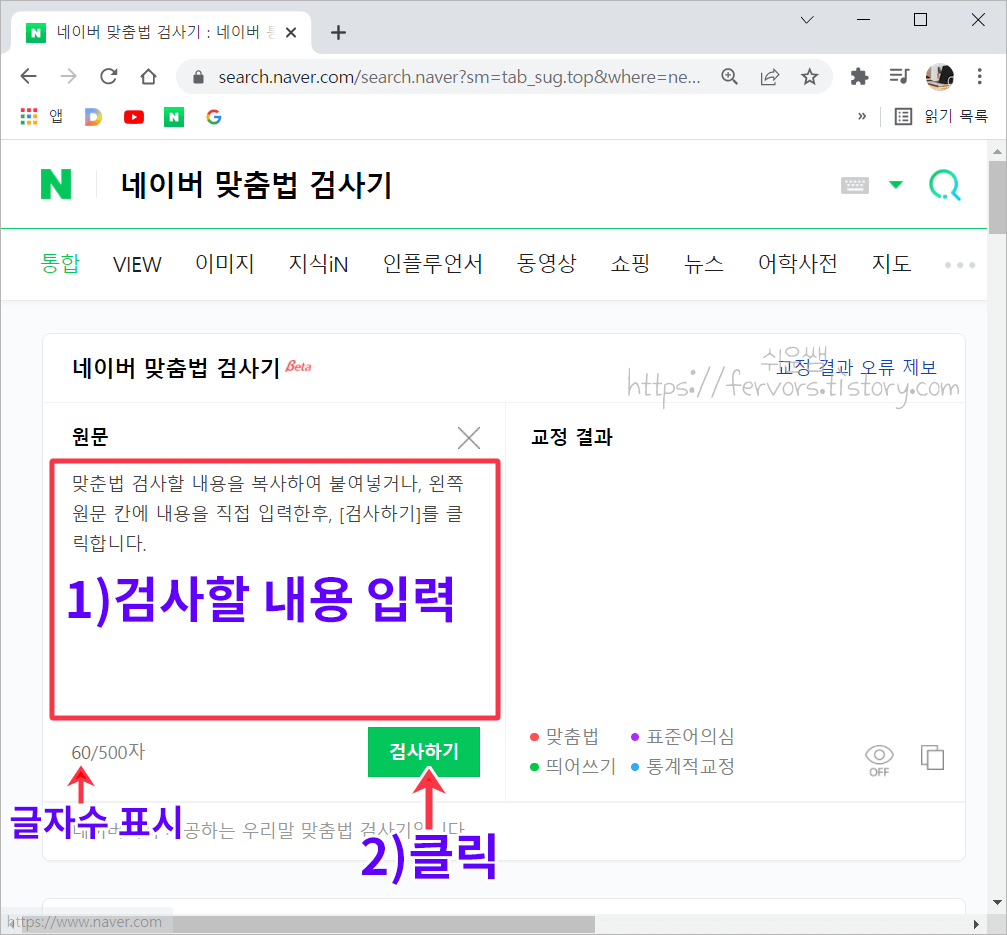Open the 앱 apps bookmark

click(42, 116)
